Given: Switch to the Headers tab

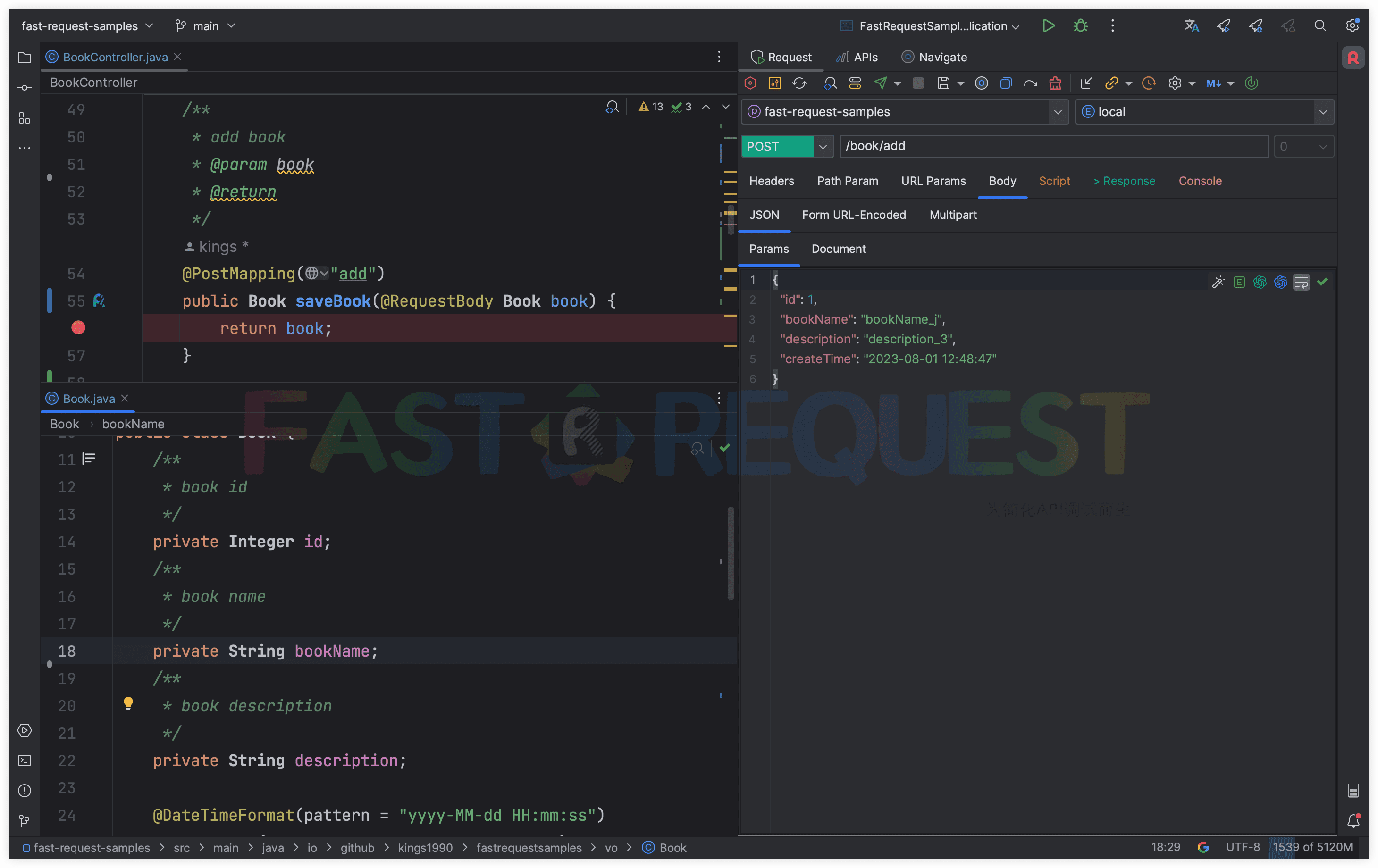Looking at the screenshot, I should 772,181.
